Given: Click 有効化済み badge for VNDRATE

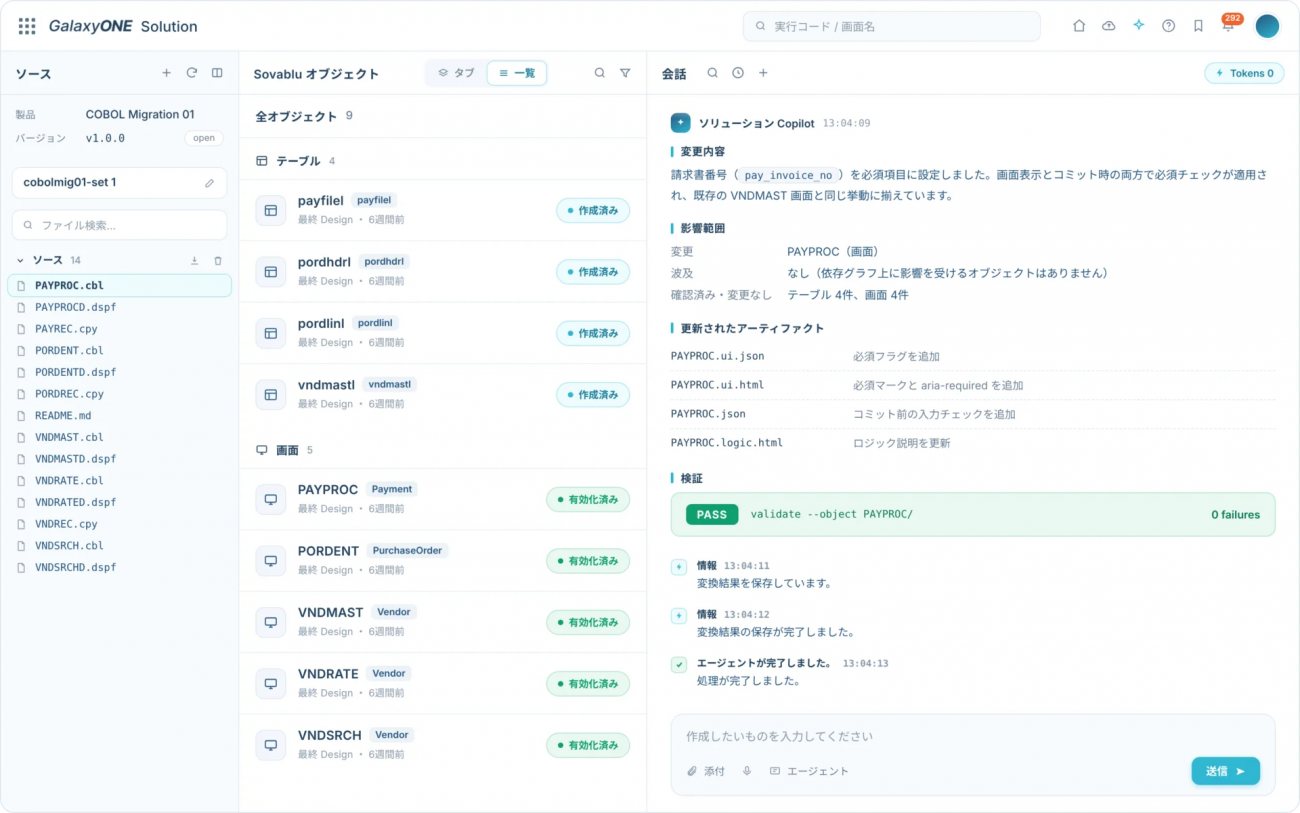Looking at the screenshot, I should point(588,684).
